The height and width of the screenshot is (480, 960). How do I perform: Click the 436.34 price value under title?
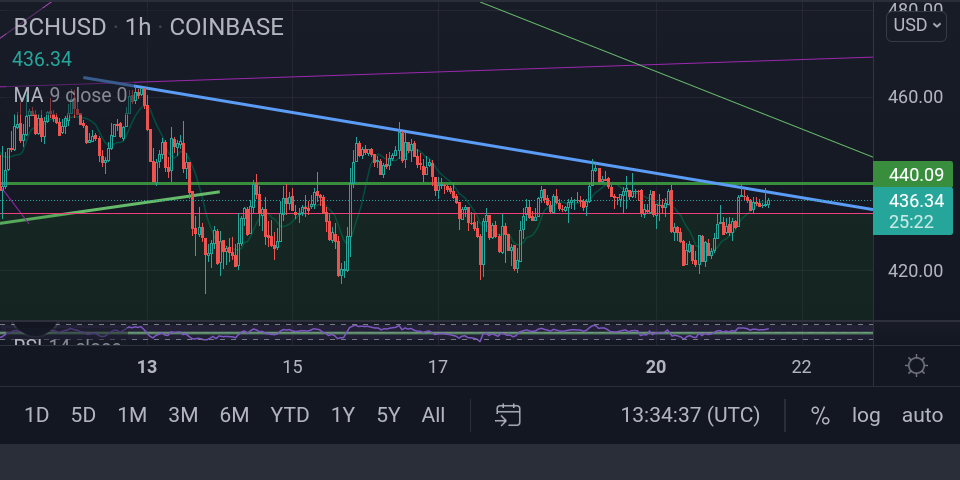pyautogui.click(x=42, y=59)
